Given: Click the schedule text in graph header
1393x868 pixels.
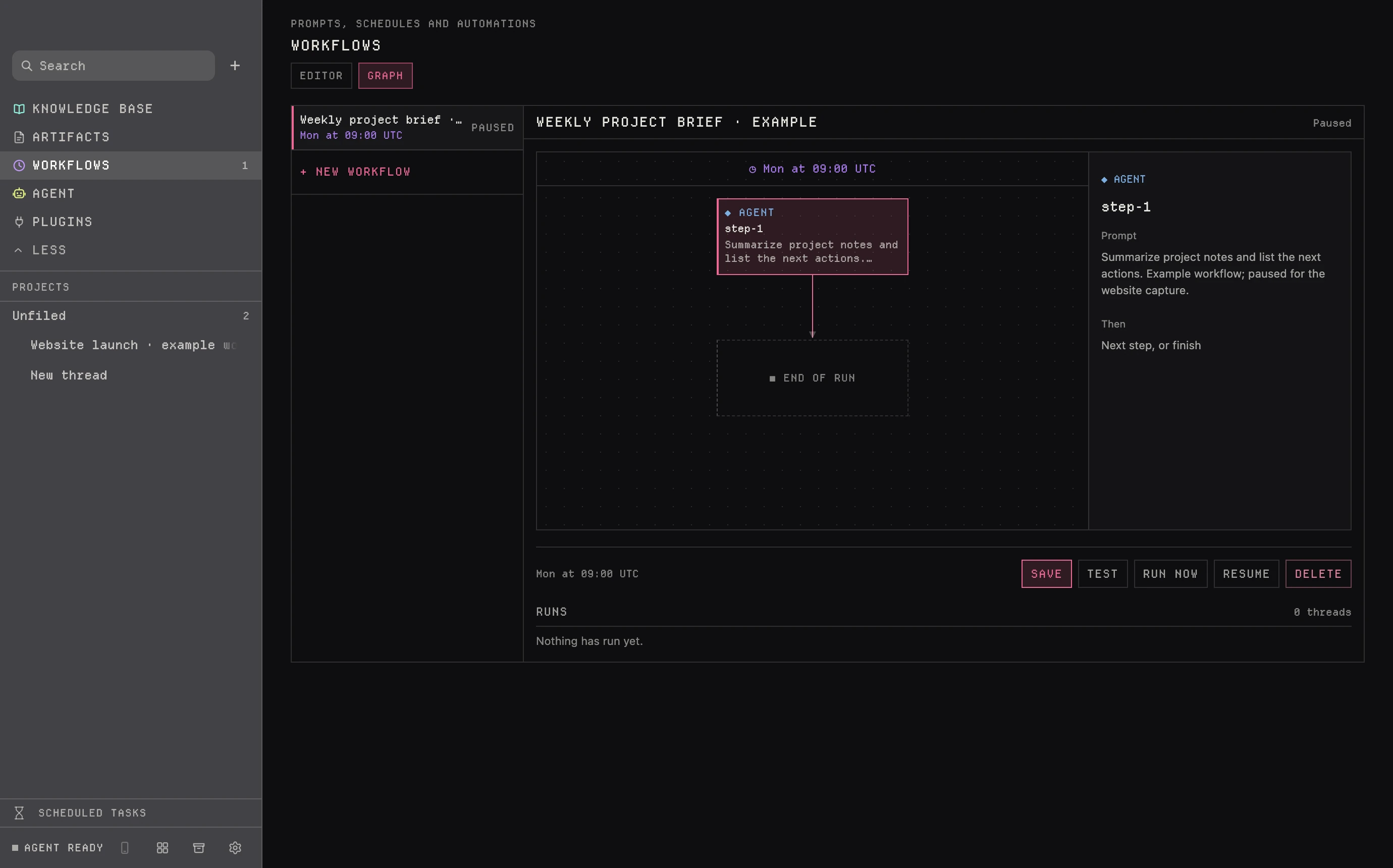Looking at the screenshot, I should pos(819,169).
